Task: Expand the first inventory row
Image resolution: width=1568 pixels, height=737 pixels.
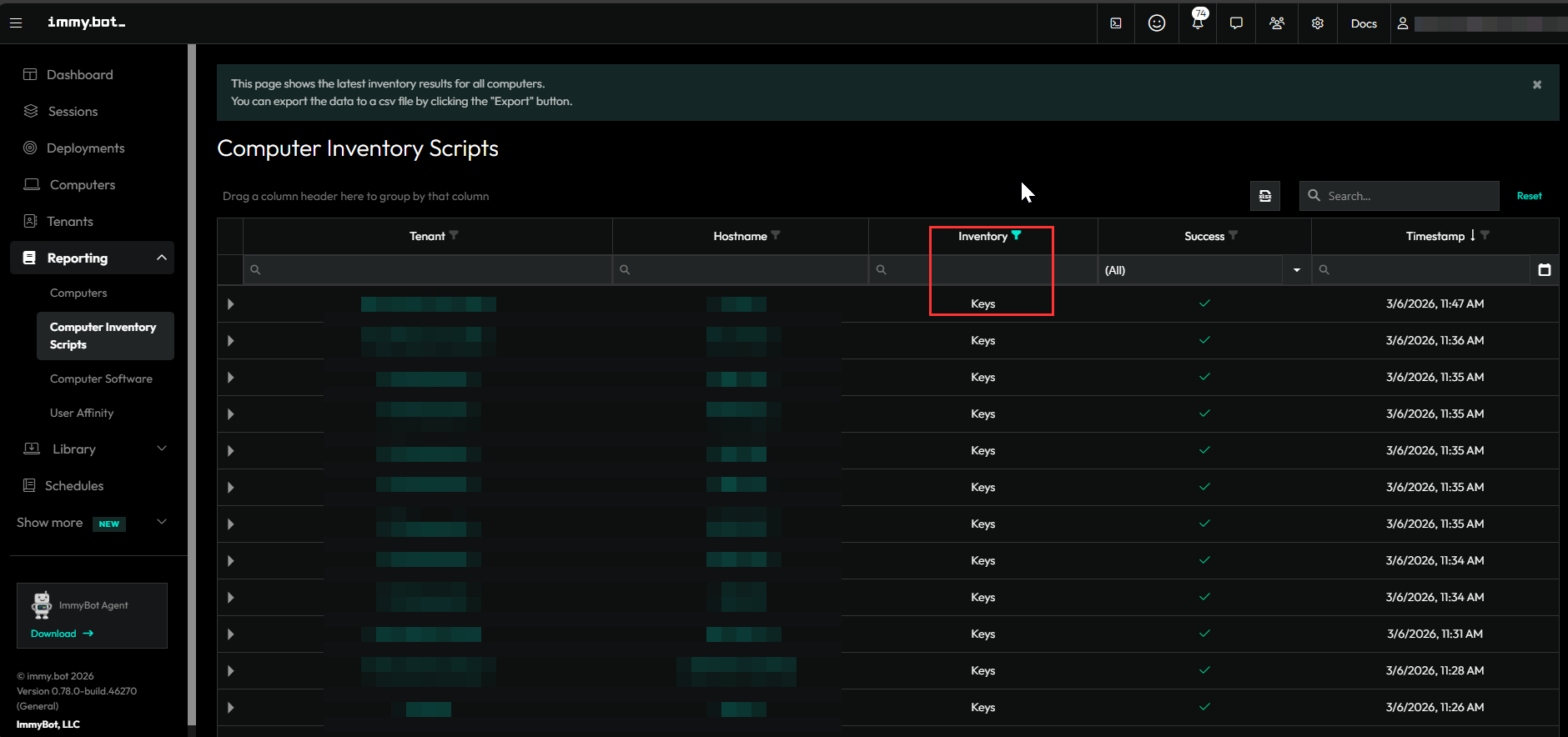Action: [x=231, y=304]
